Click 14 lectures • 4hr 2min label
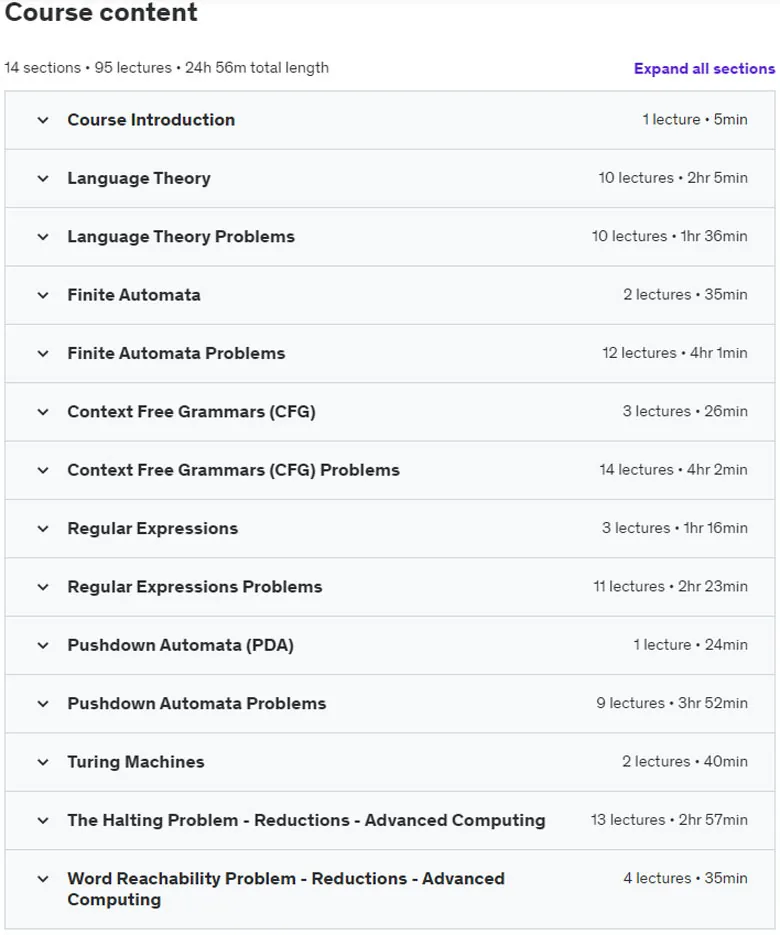780x935 pixels. pyautogui.click(x=673, y=470)
